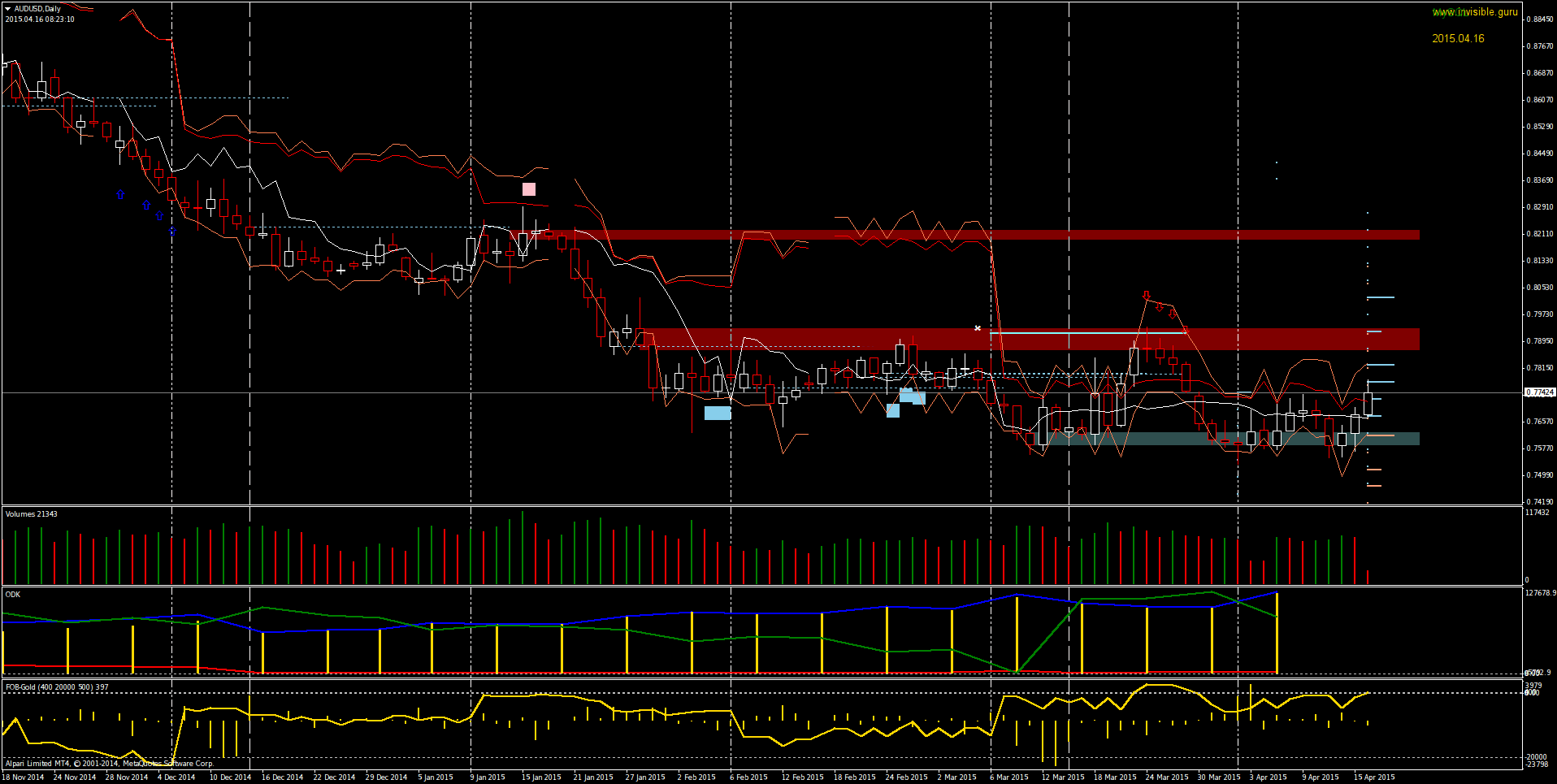
Task: Click the 12 Mar 2015 date label
Action: [1063, 778]
